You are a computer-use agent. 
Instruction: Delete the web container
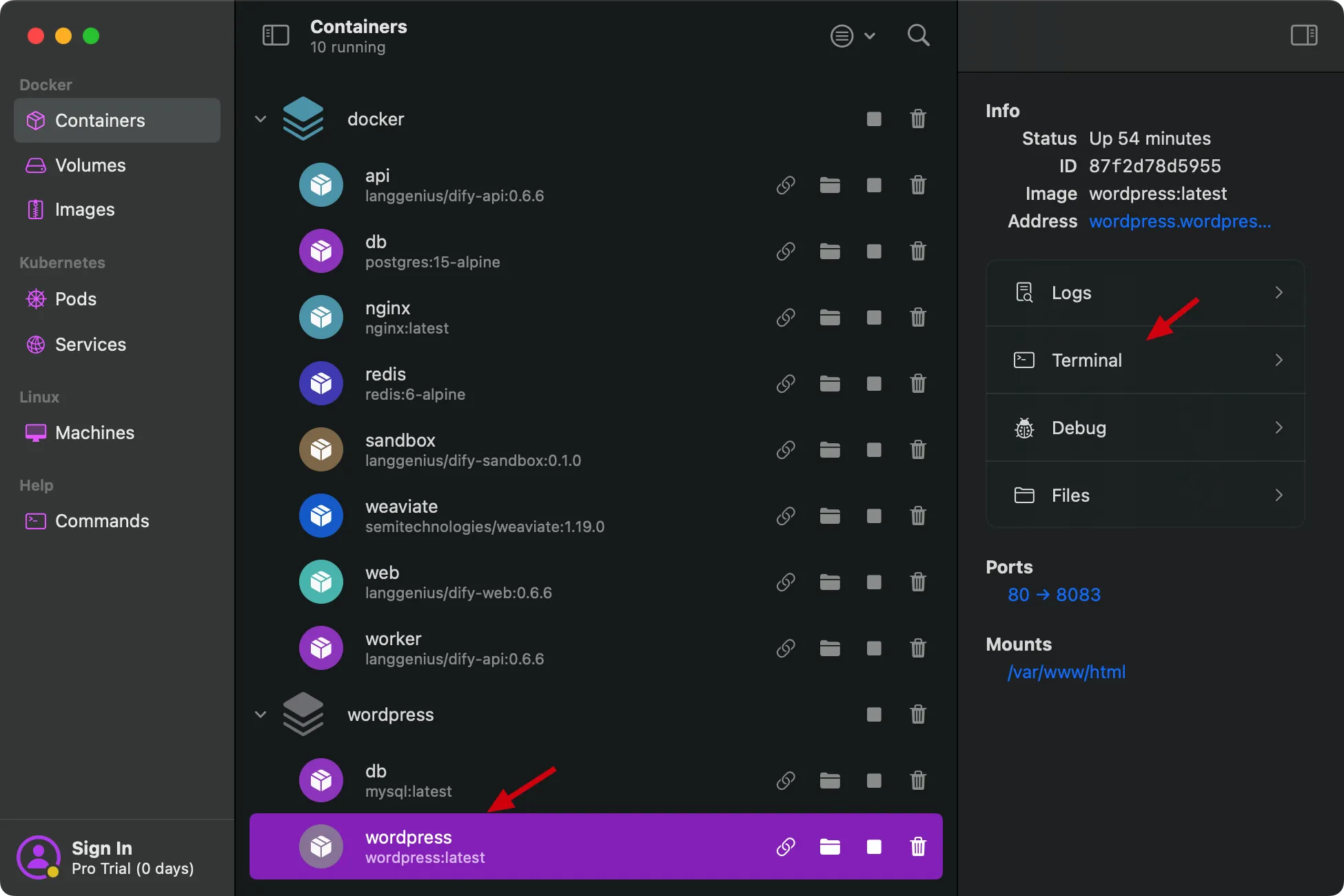[x=918, y=582]
